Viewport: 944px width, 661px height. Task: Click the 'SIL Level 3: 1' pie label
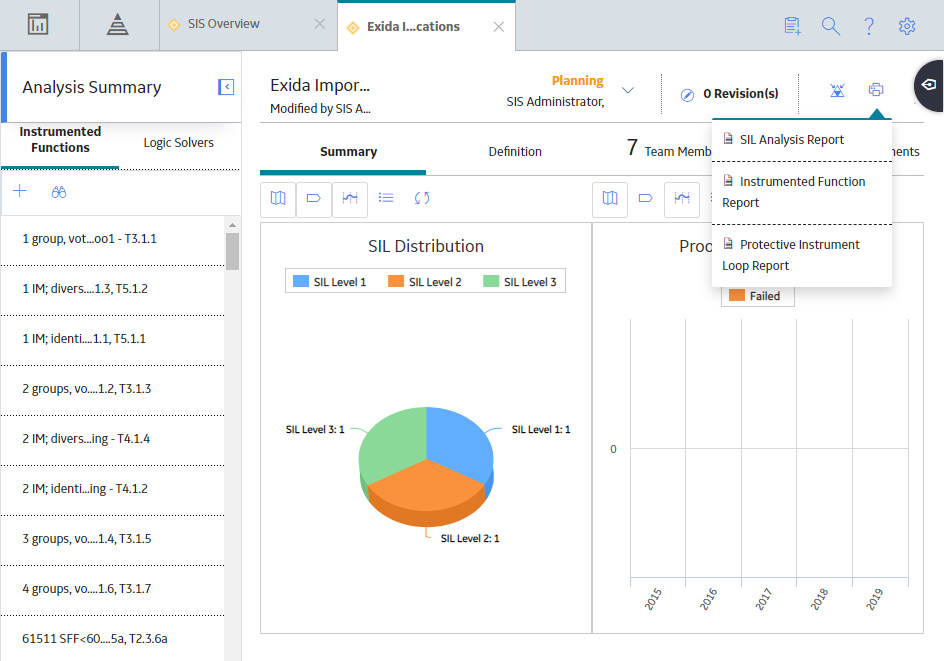[315, 429]
